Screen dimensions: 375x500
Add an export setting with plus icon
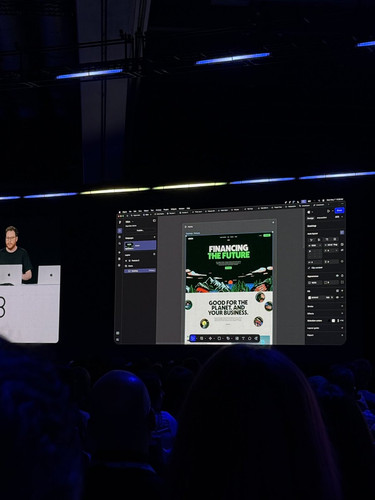click(342, 335)
